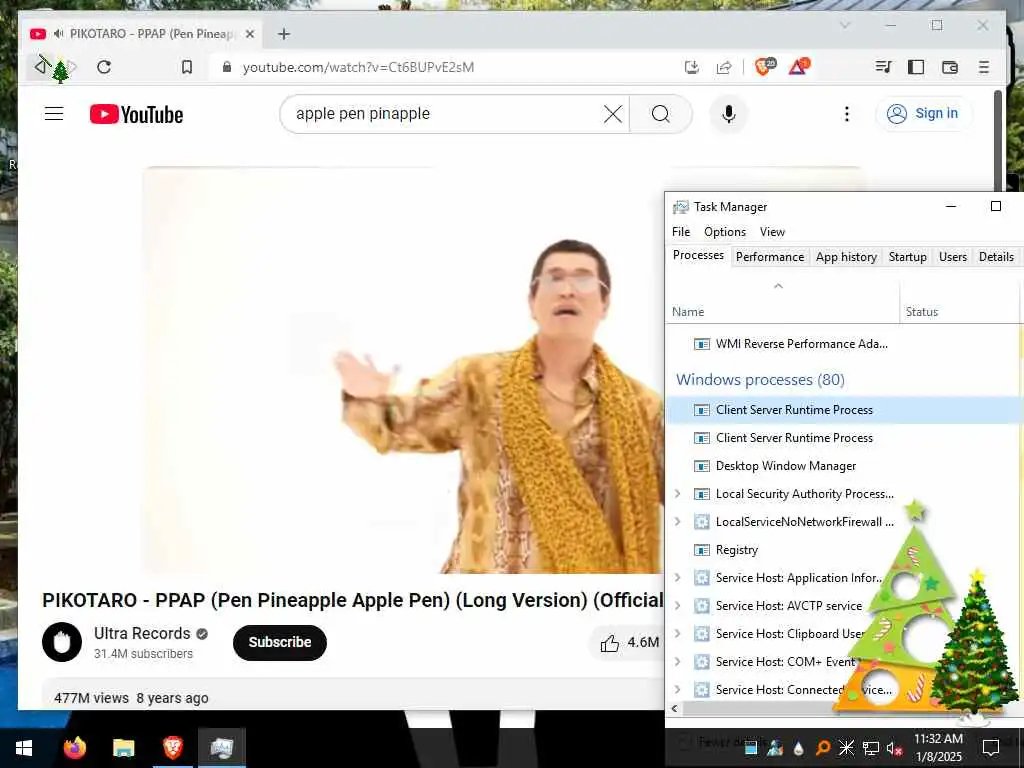Sign in to YouTube
This screenshot has height=768, width=1024.
click(923, 114)
